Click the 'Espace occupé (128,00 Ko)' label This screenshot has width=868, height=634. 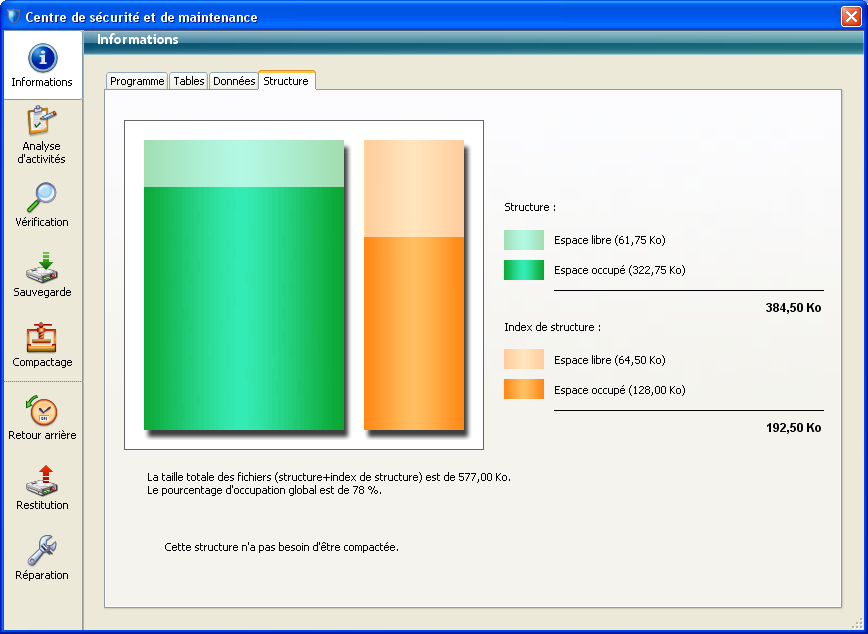tap(619, 390)
